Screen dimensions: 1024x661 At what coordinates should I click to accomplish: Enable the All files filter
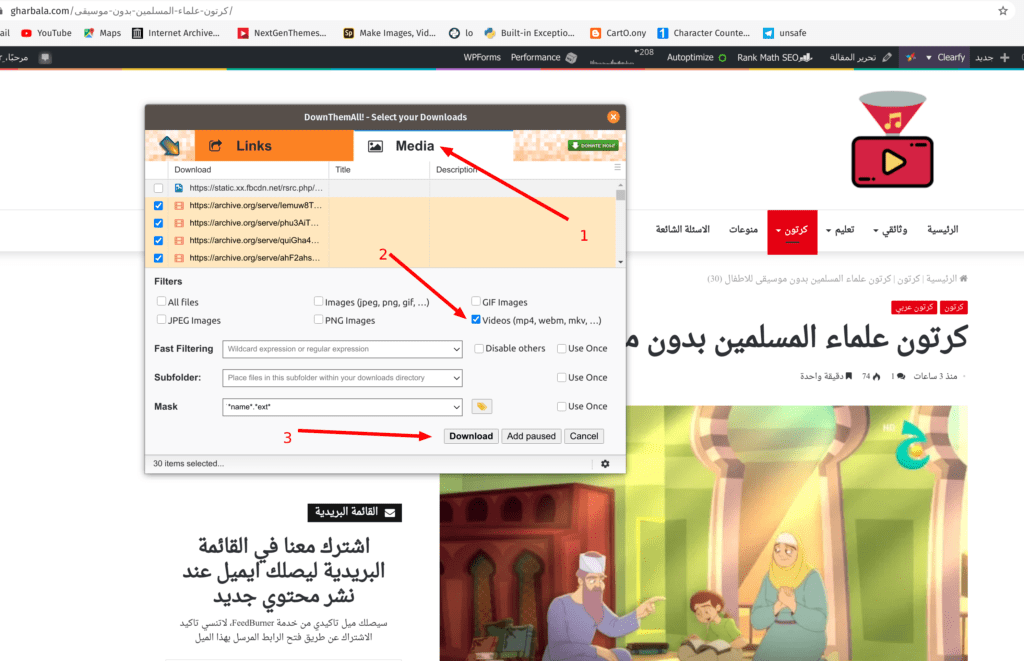pyautogui.click(x=160, y=301)
